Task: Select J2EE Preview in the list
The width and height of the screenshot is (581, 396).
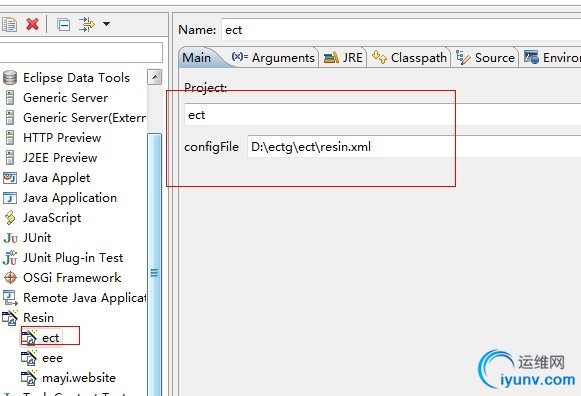Action: pos(60,158)
